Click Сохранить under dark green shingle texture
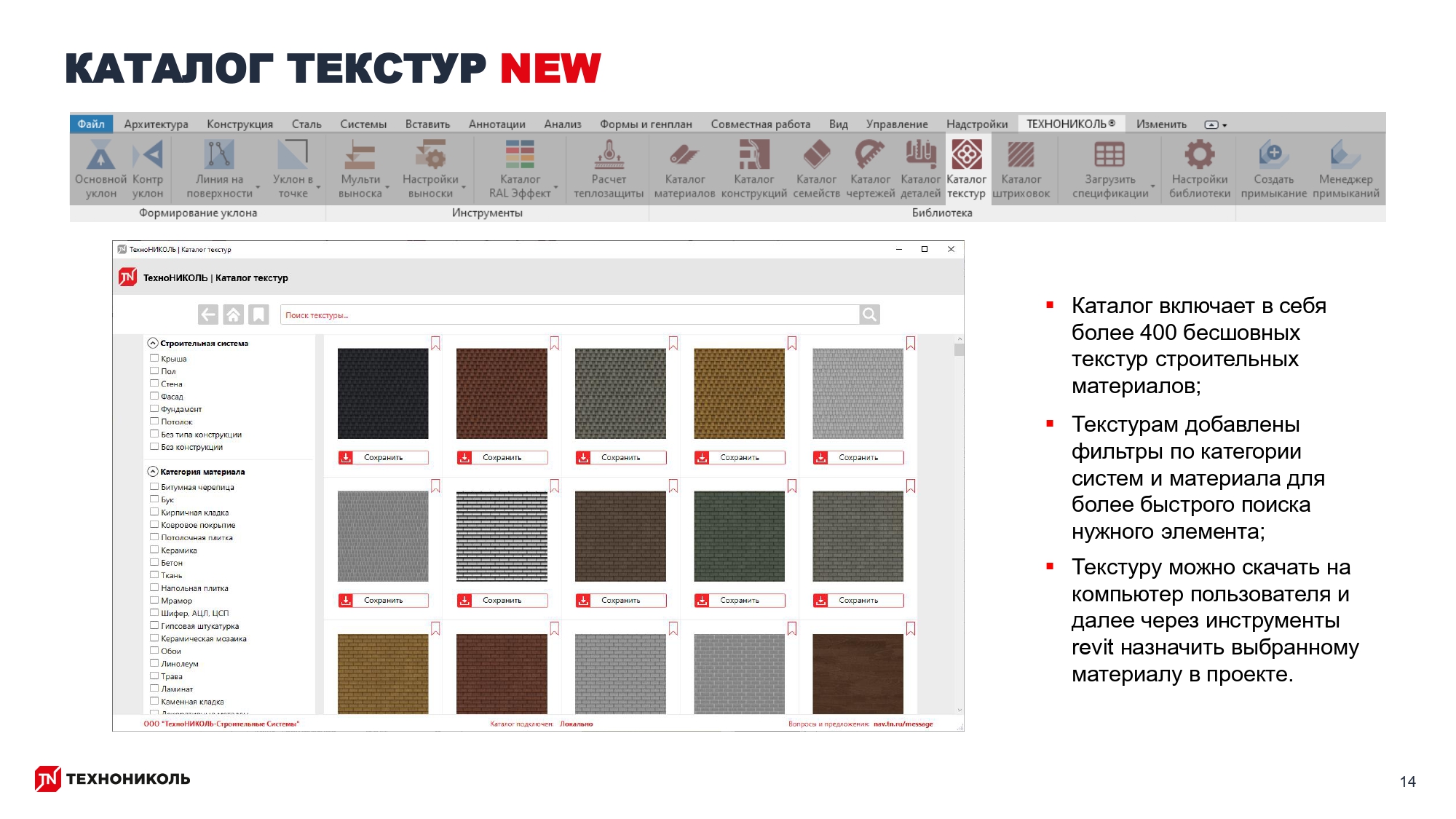1456x819 pixels. coord(739,600)
